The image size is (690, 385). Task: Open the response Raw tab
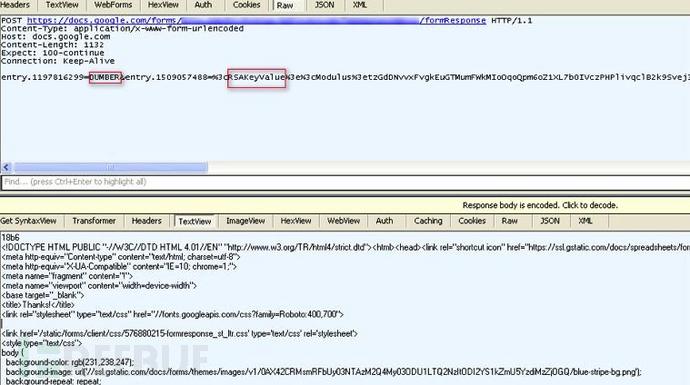tap(510, 221)
